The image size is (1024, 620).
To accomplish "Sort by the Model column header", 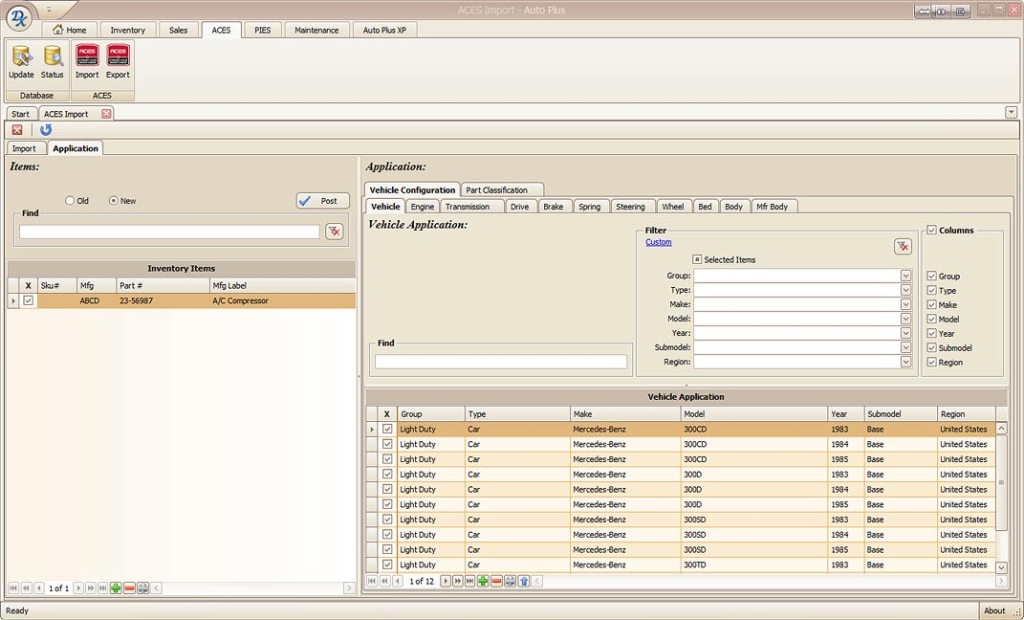I will pyautogui.click(x=754, y=414).
